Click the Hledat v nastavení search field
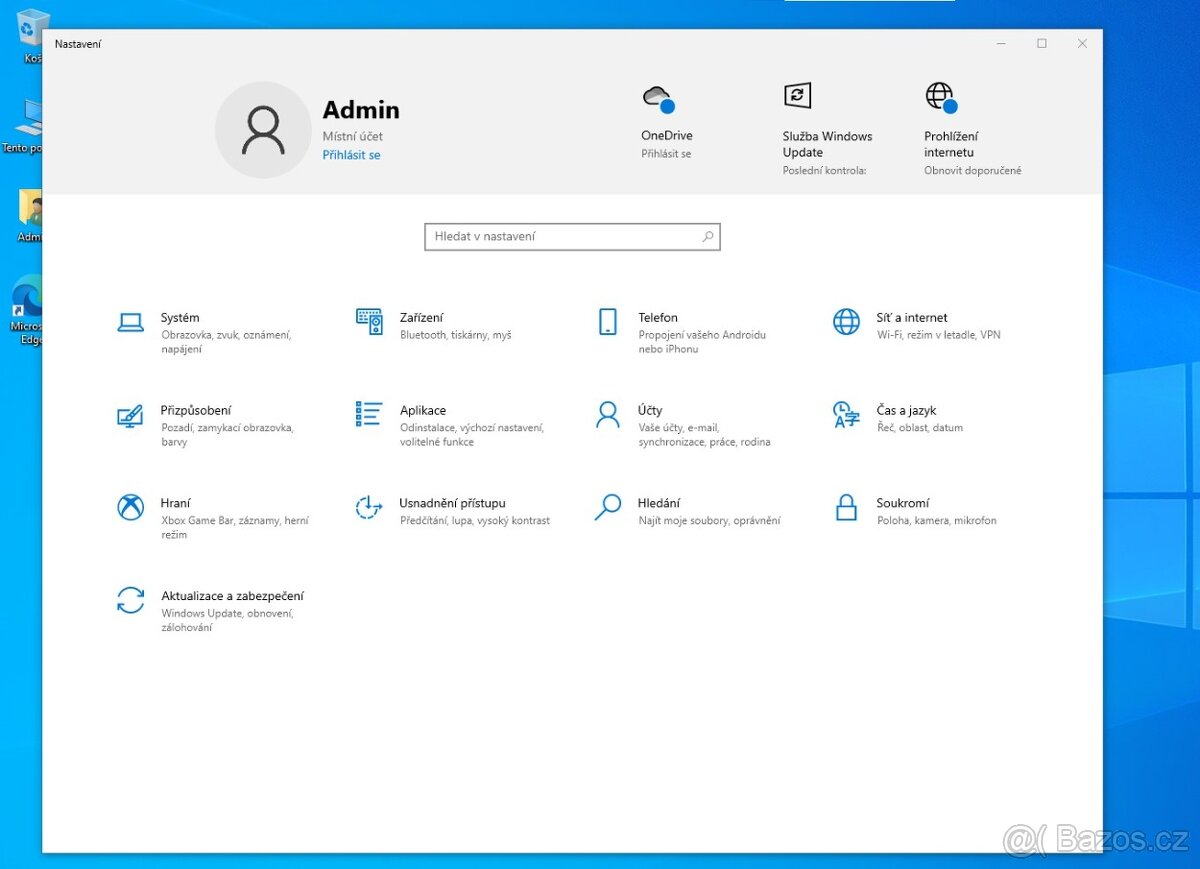 pos(565,237)
